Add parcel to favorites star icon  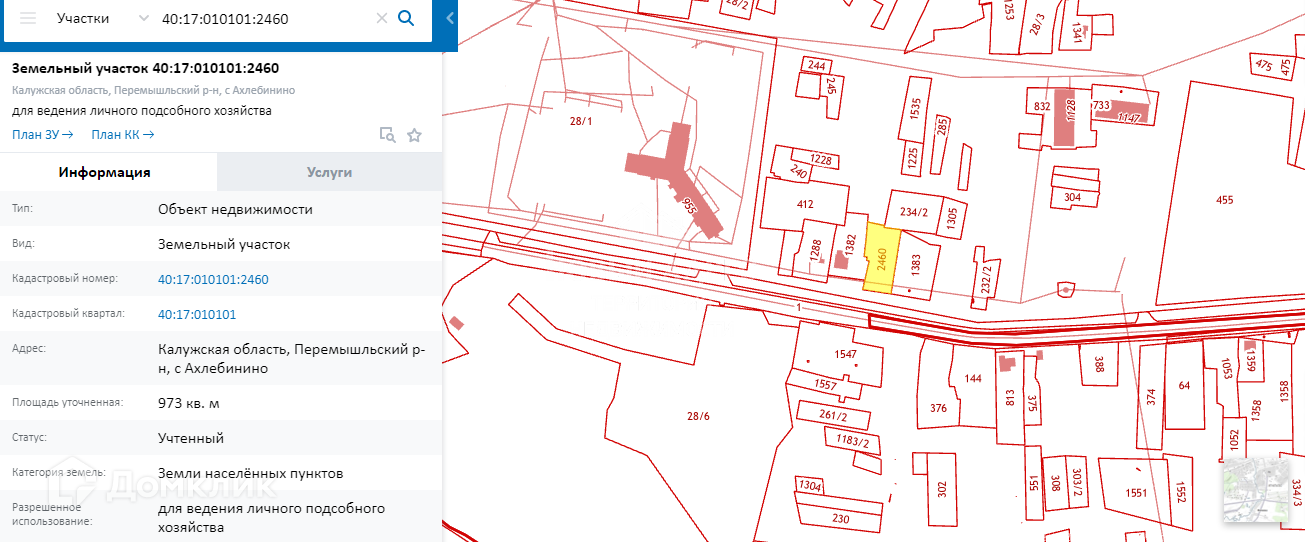[414, 135]
